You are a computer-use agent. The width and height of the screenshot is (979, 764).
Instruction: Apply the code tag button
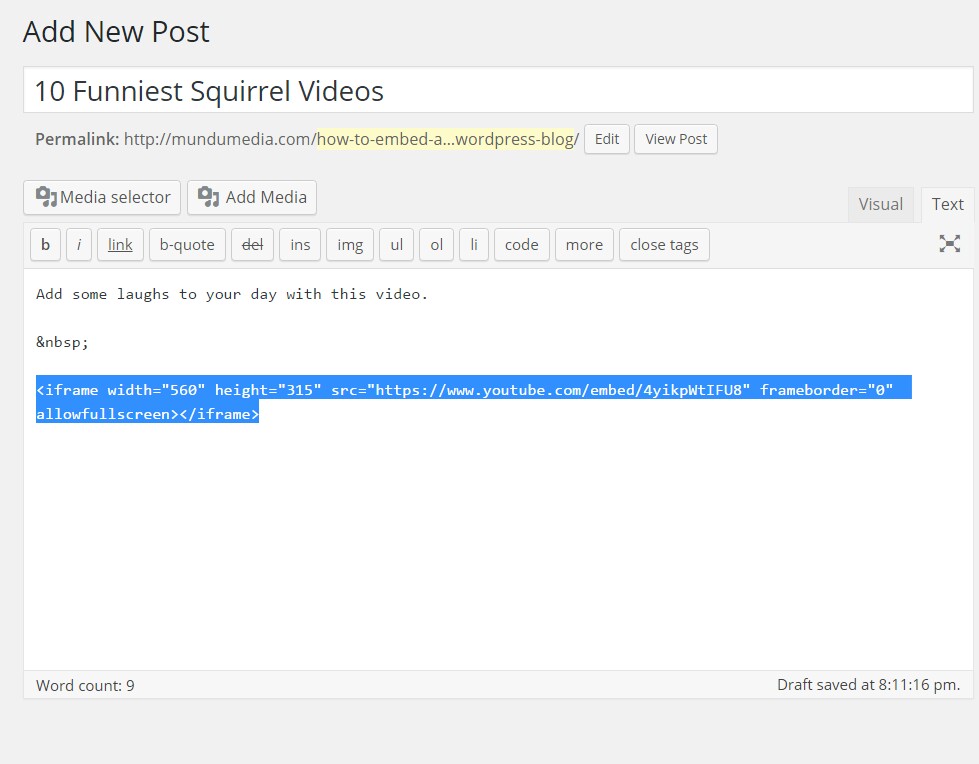tap(521, 245)
